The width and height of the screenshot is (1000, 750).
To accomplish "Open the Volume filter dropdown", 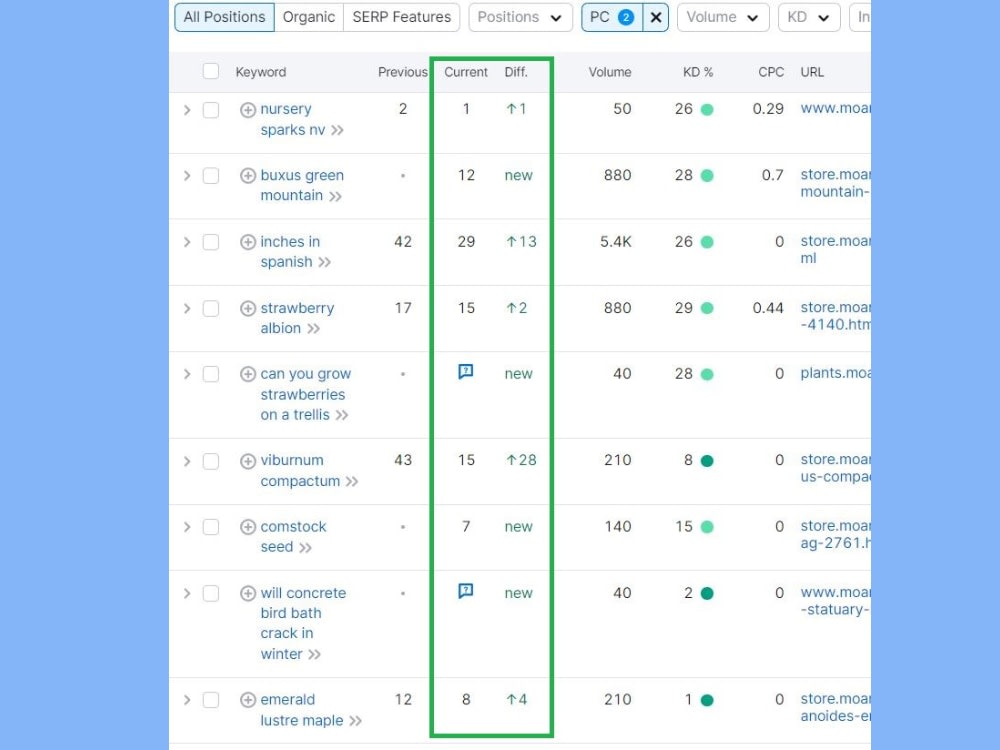I will 723,17.
